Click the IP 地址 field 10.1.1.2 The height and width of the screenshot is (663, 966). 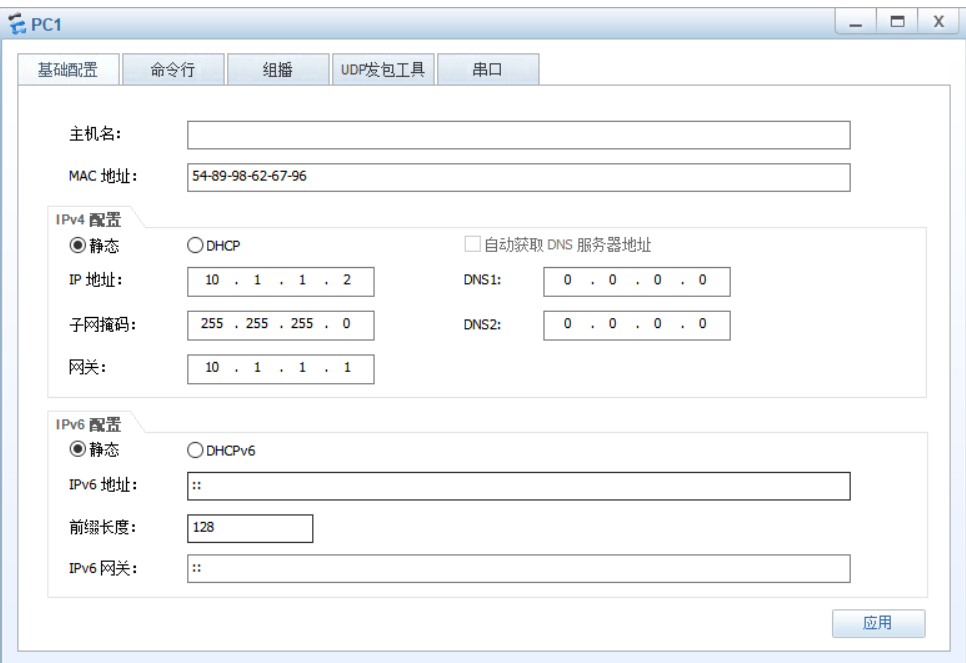[x=281, y=281]
